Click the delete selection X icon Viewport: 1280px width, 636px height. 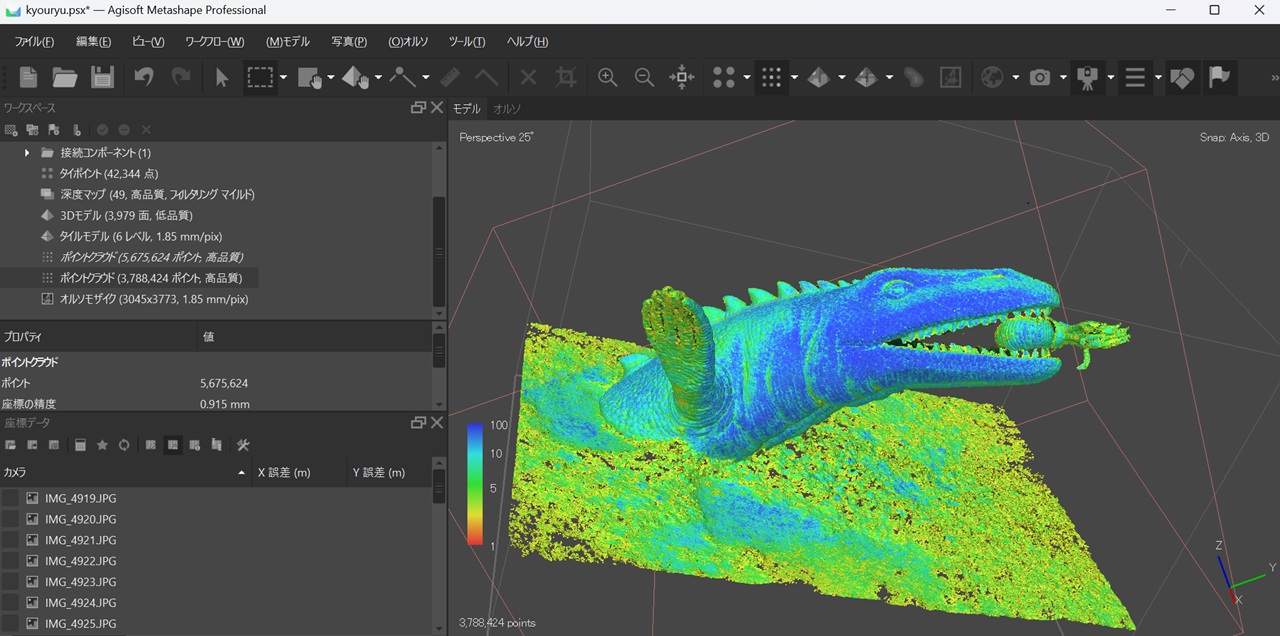(x=529, y=77)
